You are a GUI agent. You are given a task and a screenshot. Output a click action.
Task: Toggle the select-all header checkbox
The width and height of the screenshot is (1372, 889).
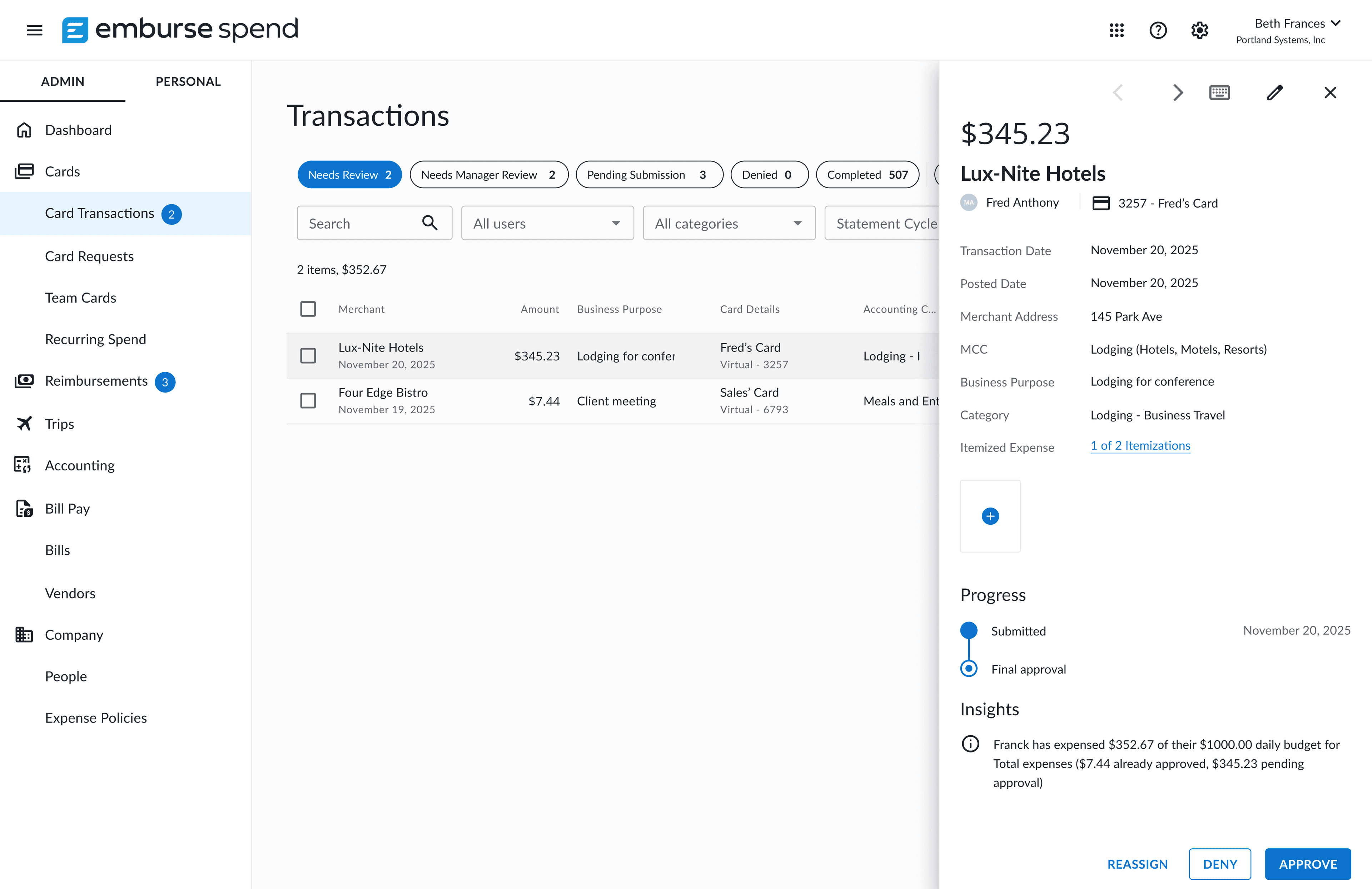[x=308, y=309]
